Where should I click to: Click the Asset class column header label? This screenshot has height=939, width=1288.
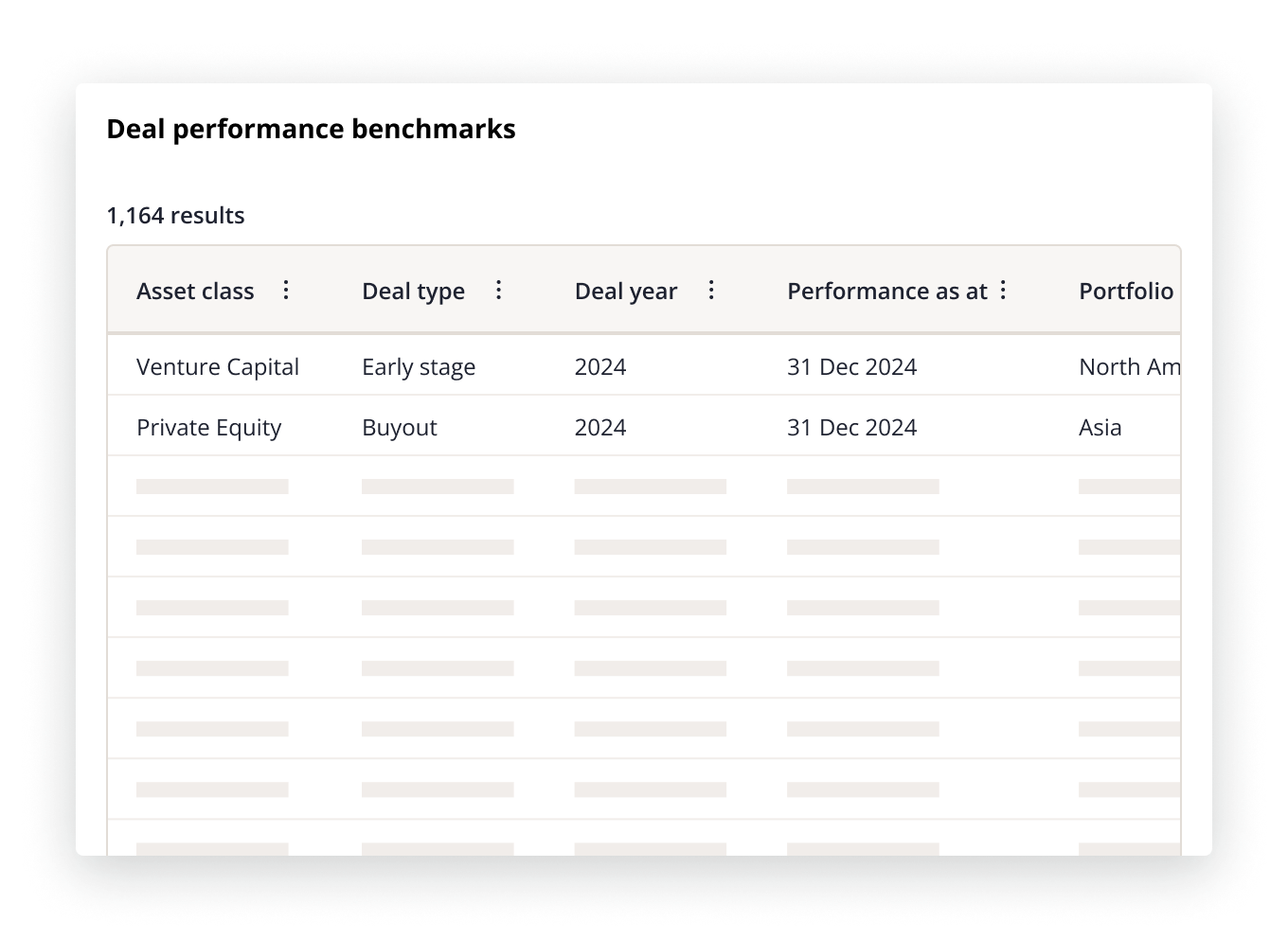click(195, 292)
